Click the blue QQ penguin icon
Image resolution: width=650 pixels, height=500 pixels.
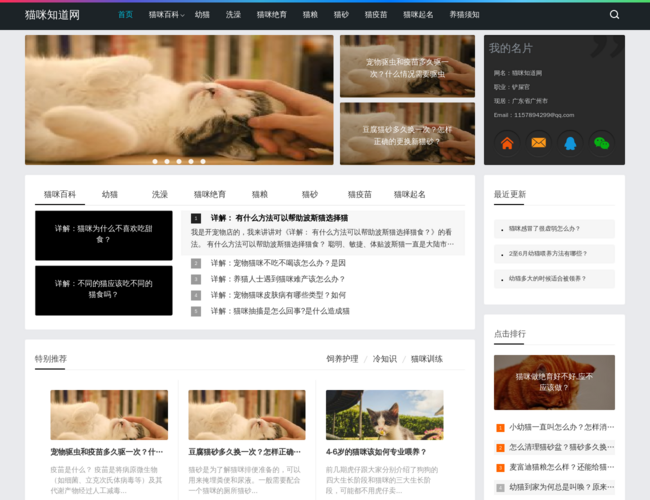pyautogui.click(x=570, y=143)
